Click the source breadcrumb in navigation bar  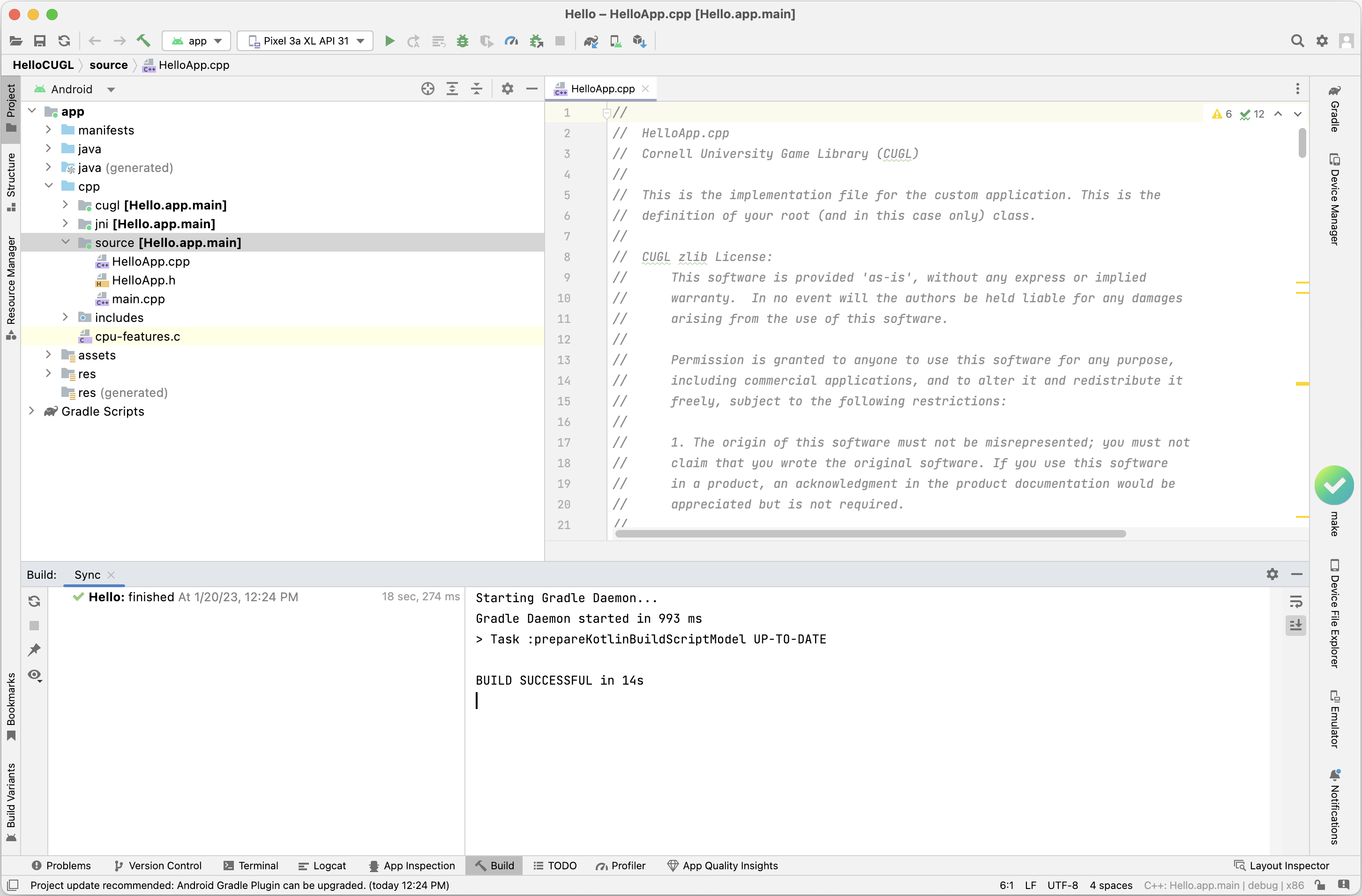(108, 65)
